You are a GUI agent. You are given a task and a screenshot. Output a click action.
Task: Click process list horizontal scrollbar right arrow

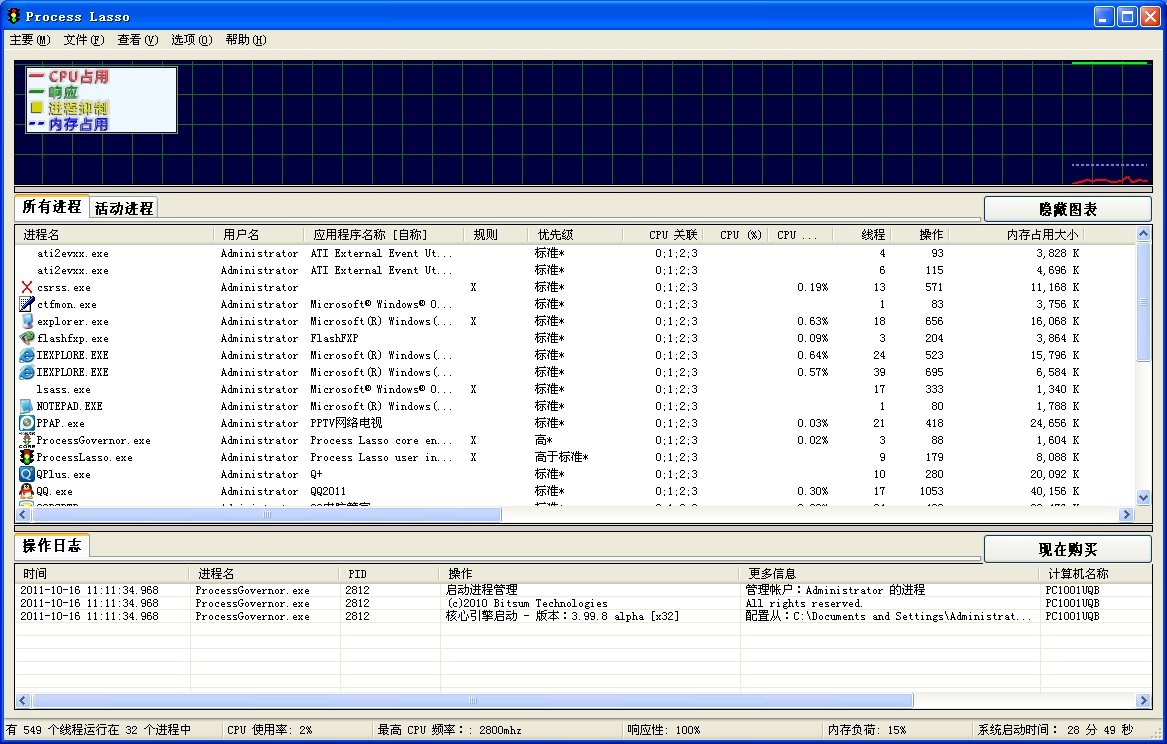(x=1126, y=515)
